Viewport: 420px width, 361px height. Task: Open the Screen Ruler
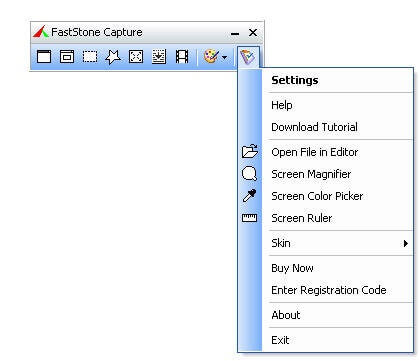[x=338, y=218]
